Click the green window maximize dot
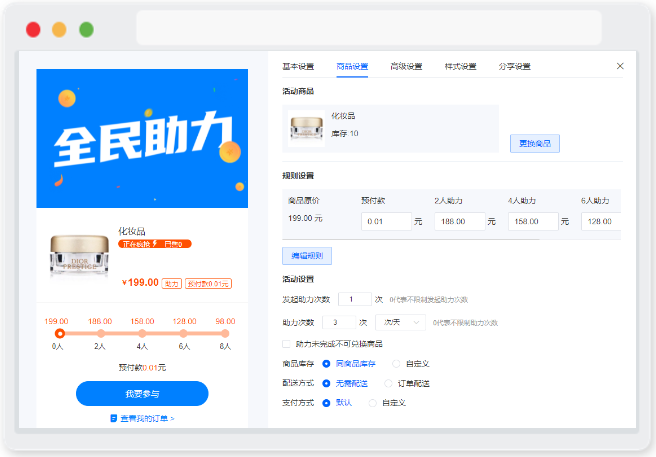The image size is (656, 457). (x=87, y=30)
